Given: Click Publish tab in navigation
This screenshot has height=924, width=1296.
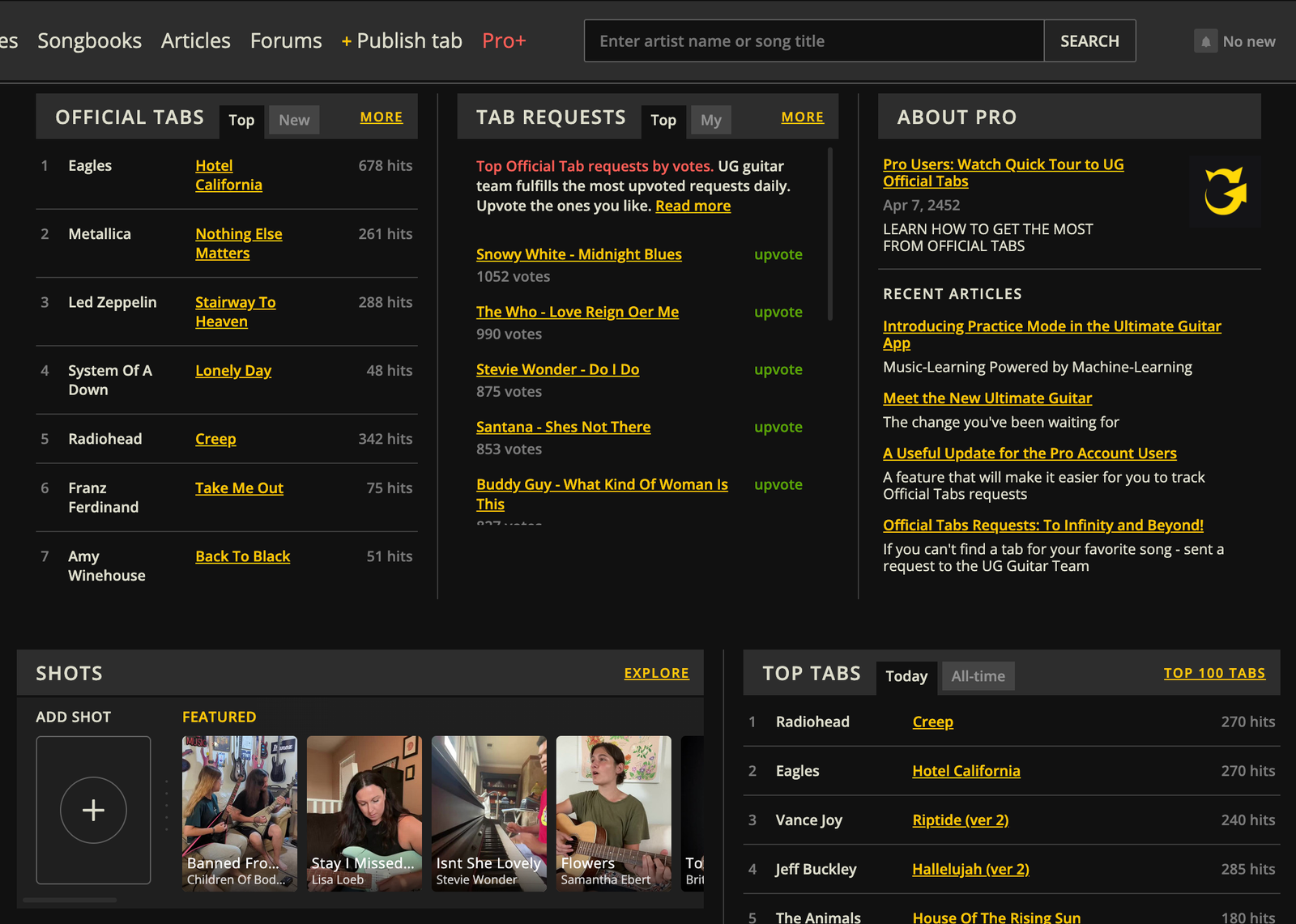Looking at the screenshot, I should click(402, 40).
